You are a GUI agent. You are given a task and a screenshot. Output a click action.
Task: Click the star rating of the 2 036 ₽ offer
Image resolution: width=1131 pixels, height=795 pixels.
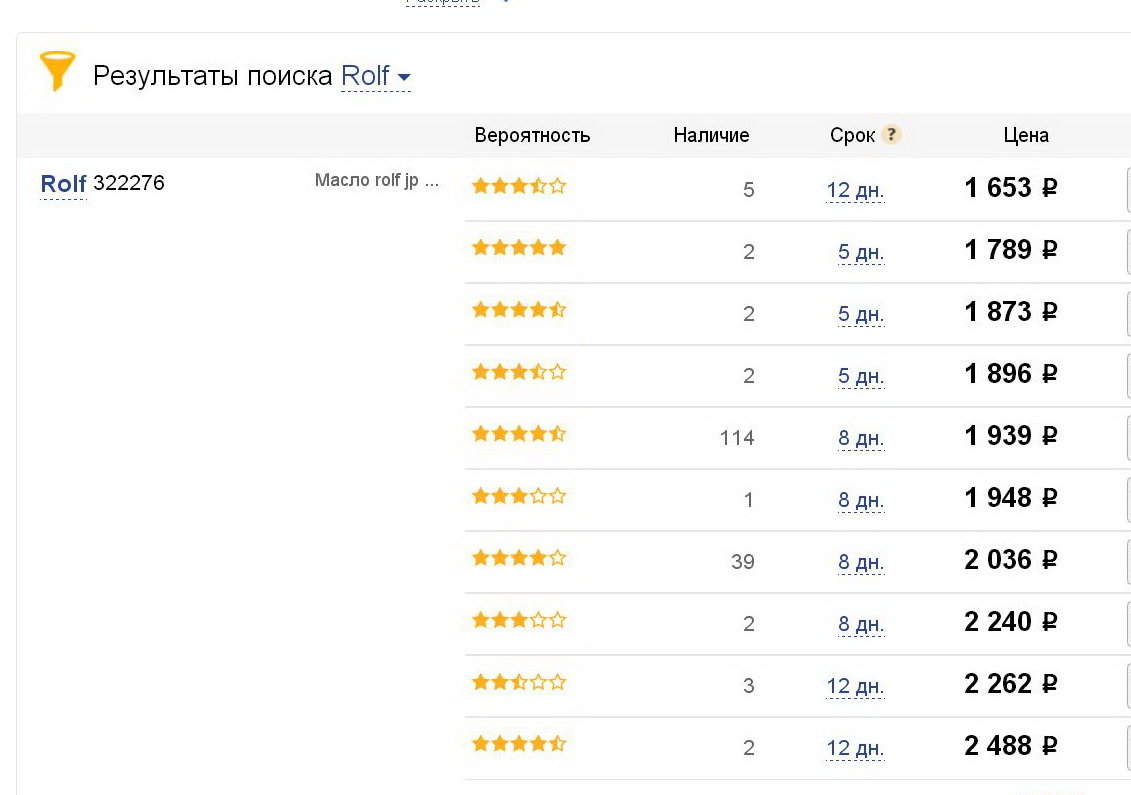tap(519, 558)
